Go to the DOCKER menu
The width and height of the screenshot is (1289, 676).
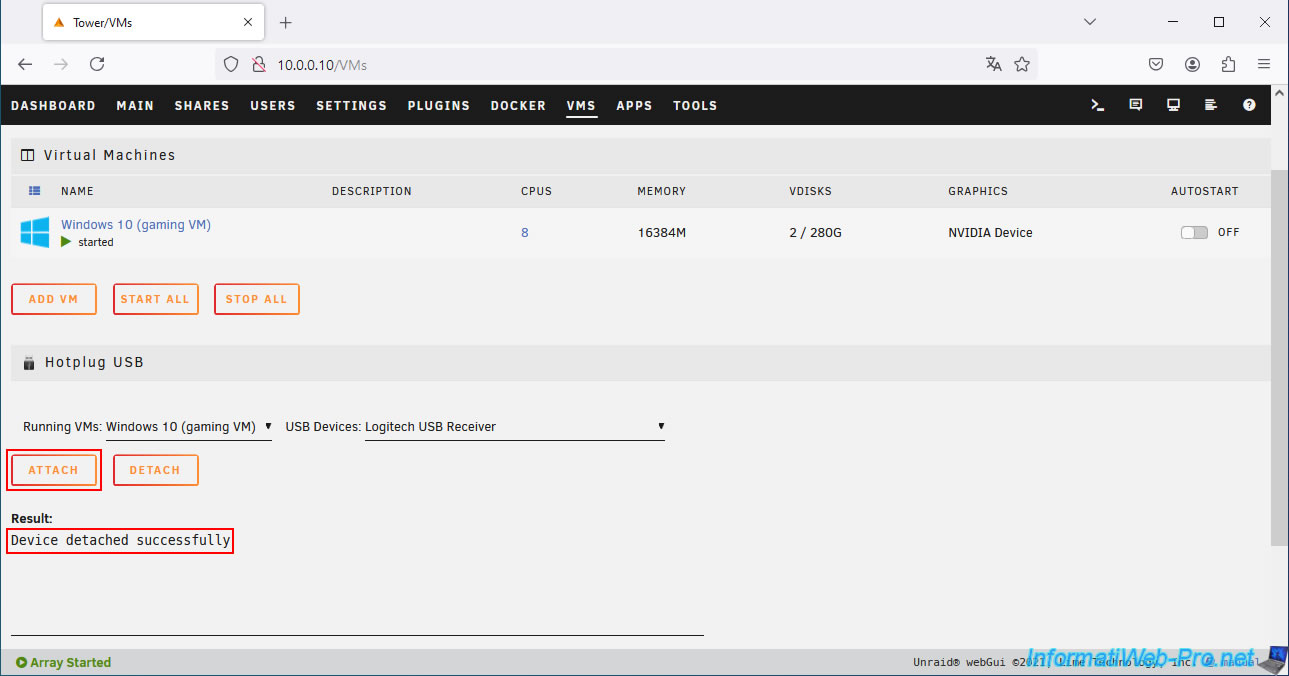(518, 106)
